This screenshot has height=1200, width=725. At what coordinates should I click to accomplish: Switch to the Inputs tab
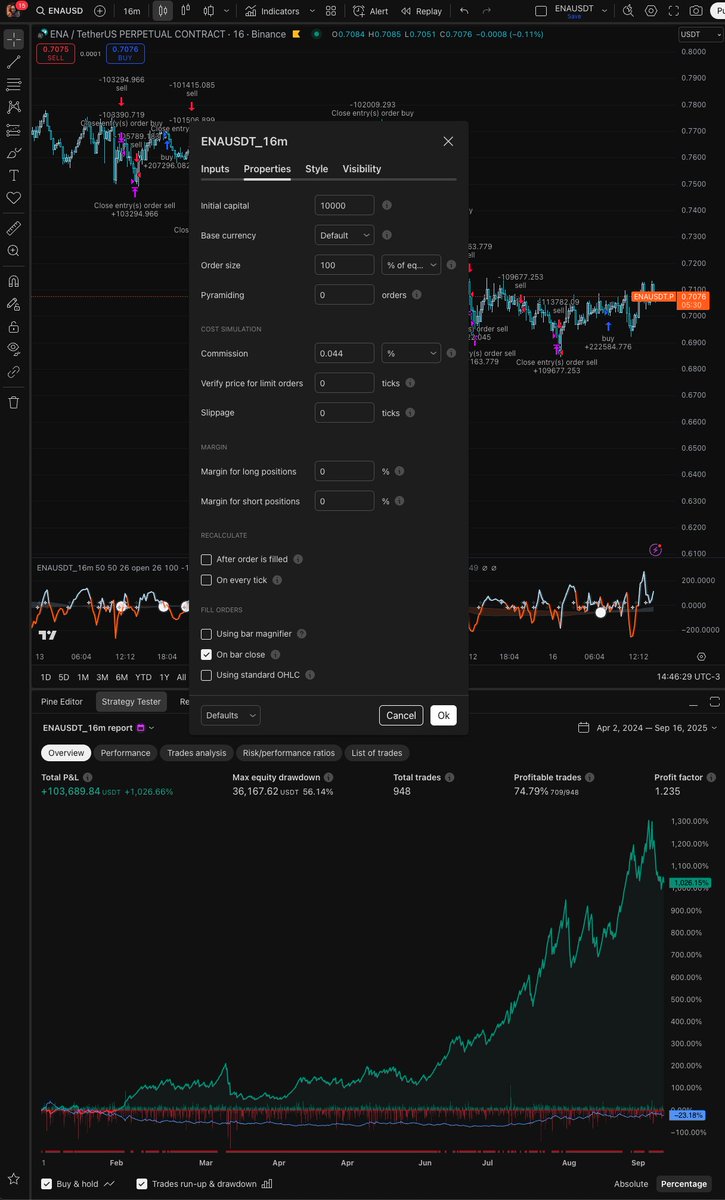tap(215, 169)
